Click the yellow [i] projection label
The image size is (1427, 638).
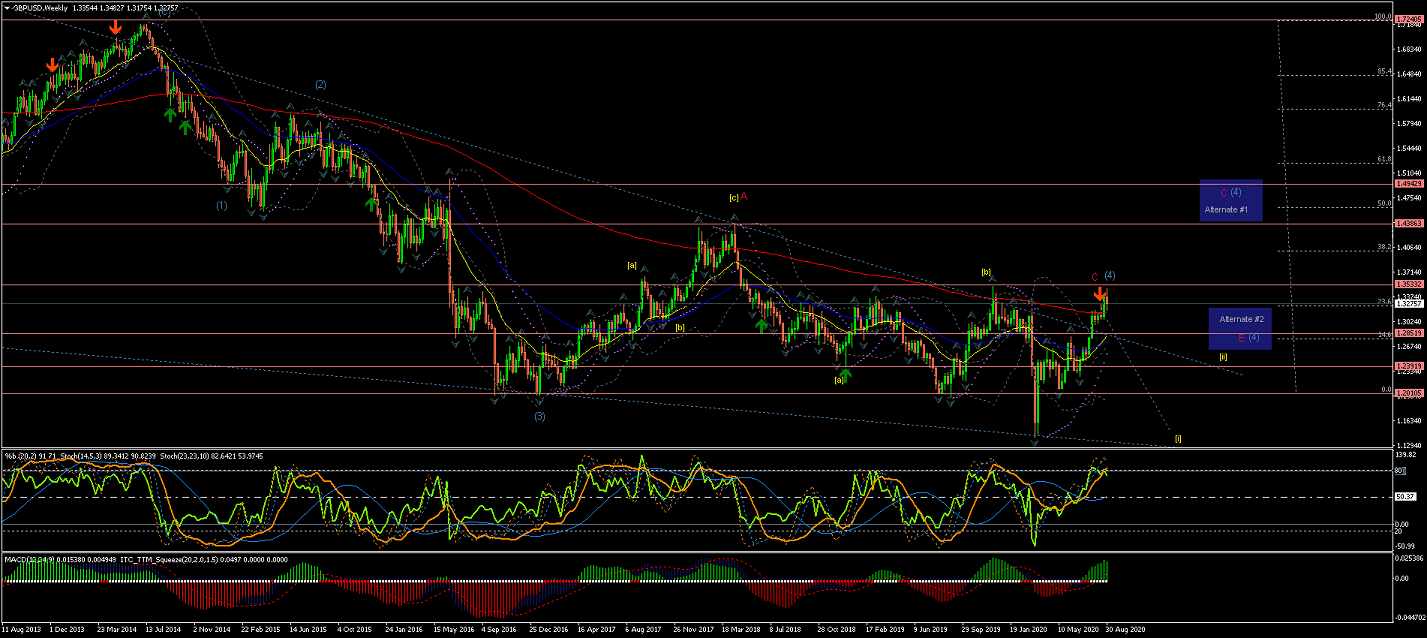click(x=1178, y=438)
